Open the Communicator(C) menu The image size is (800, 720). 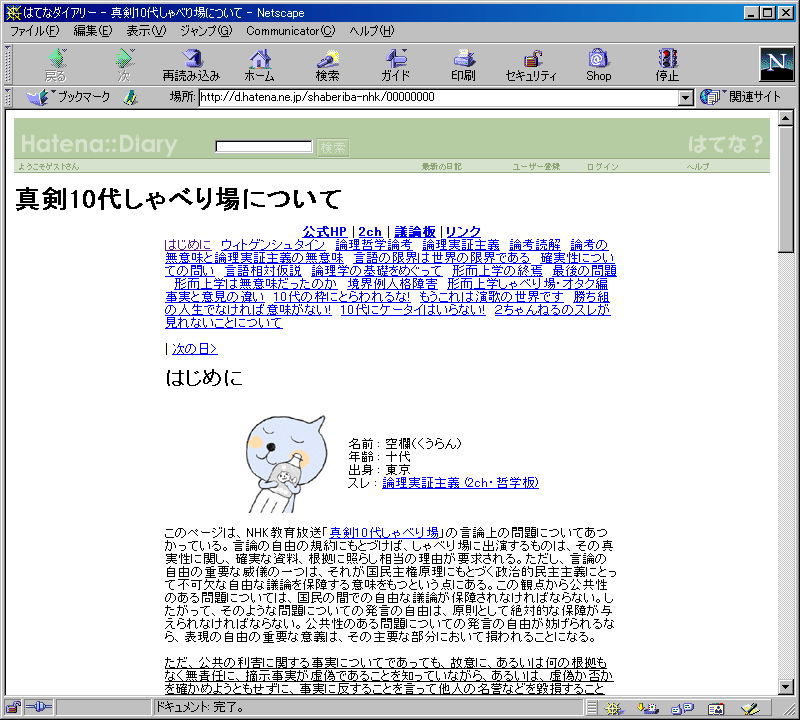[x=290, y=31]
